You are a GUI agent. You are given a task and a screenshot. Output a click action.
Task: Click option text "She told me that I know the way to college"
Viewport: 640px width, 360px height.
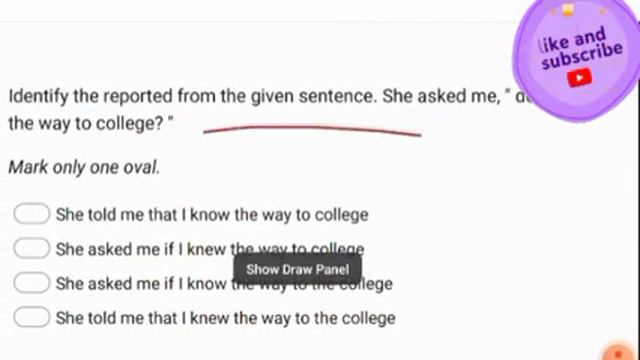click(x=212, y=215)
